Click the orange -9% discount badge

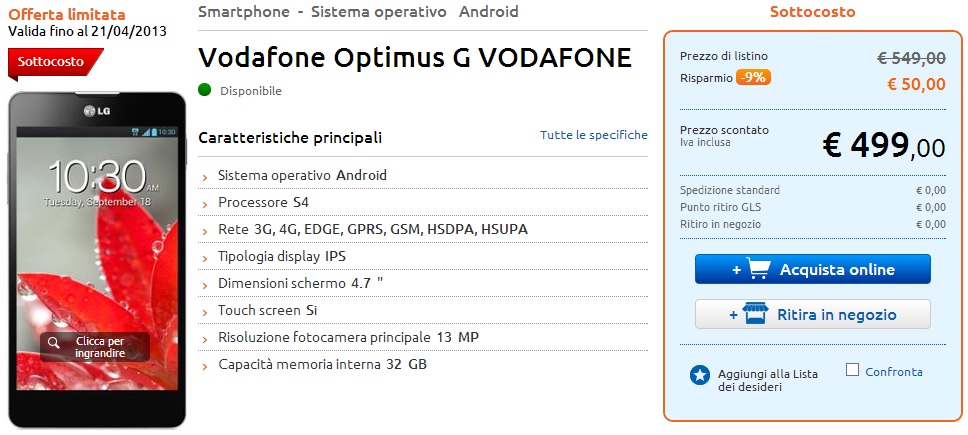coord(753,77)
